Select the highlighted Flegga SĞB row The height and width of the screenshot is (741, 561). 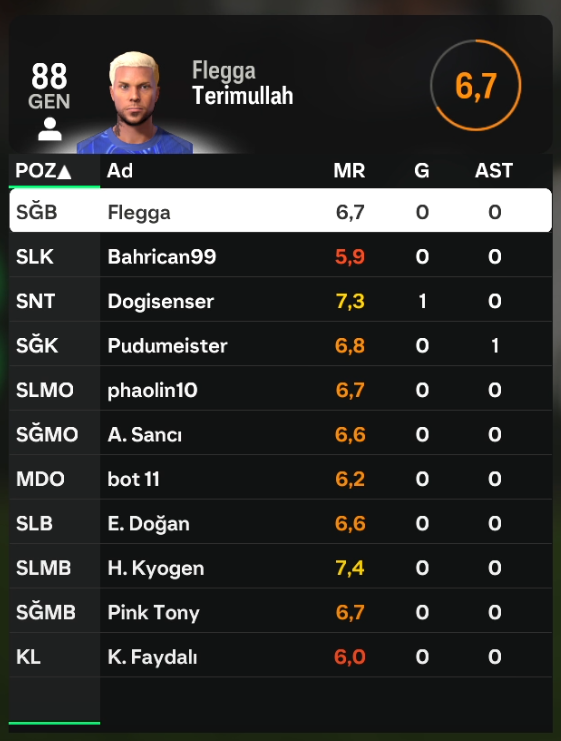280,211
